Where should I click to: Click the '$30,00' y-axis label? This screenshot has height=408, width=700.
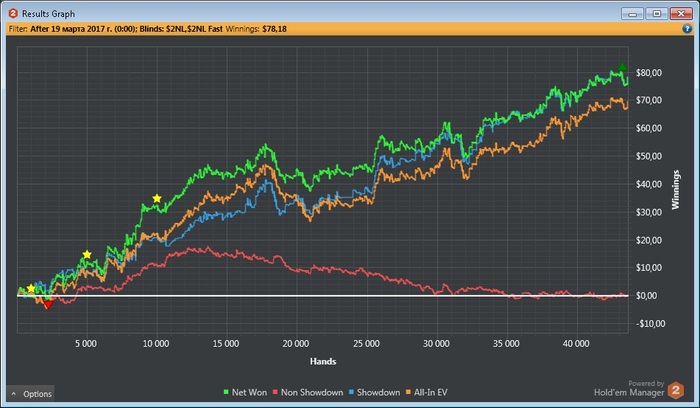tap(649, 212)
